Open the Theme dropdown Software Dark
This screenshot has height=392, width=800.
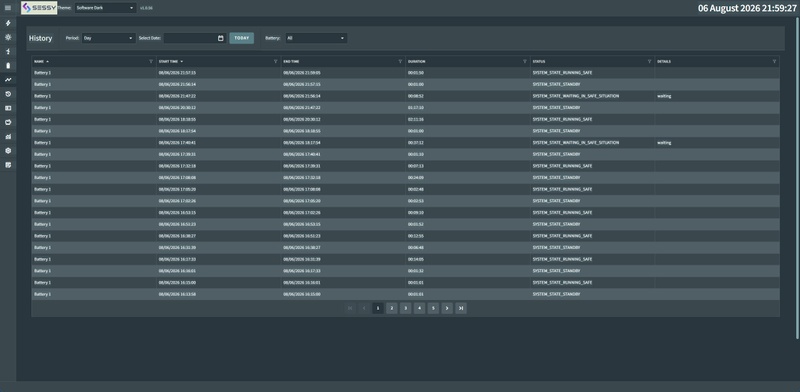(106, 8)
